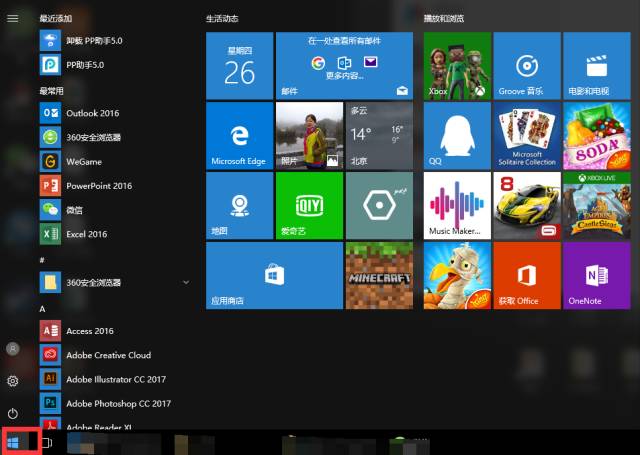Image resolution: width=640 pixels, height=455 pixels.
Task: Jump to alphabet index via letter A
Action: pyautogui.click(x=42, y=309)
